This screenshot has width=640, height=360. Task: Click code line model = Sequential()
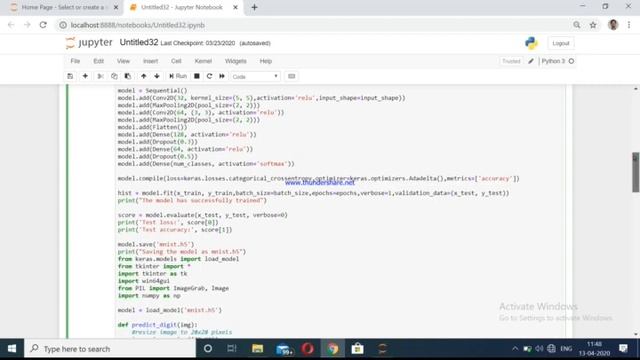tap(152, 91)
